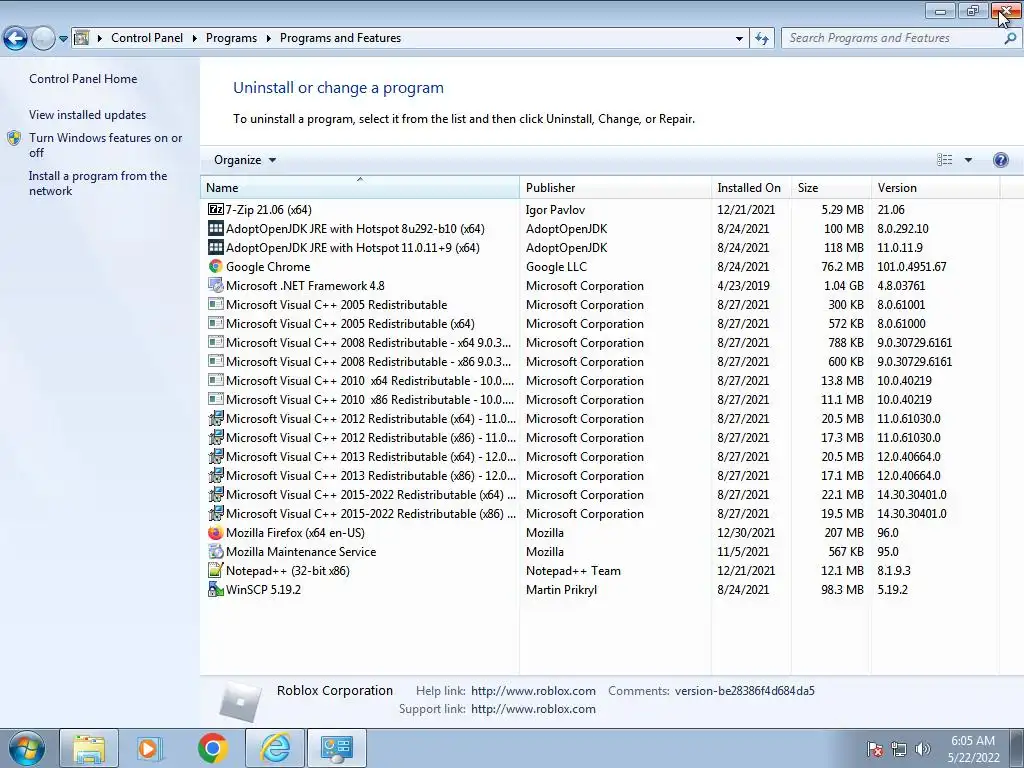
Task: Open Google Chrome from the taskbar
Action: tap(213, 748)
